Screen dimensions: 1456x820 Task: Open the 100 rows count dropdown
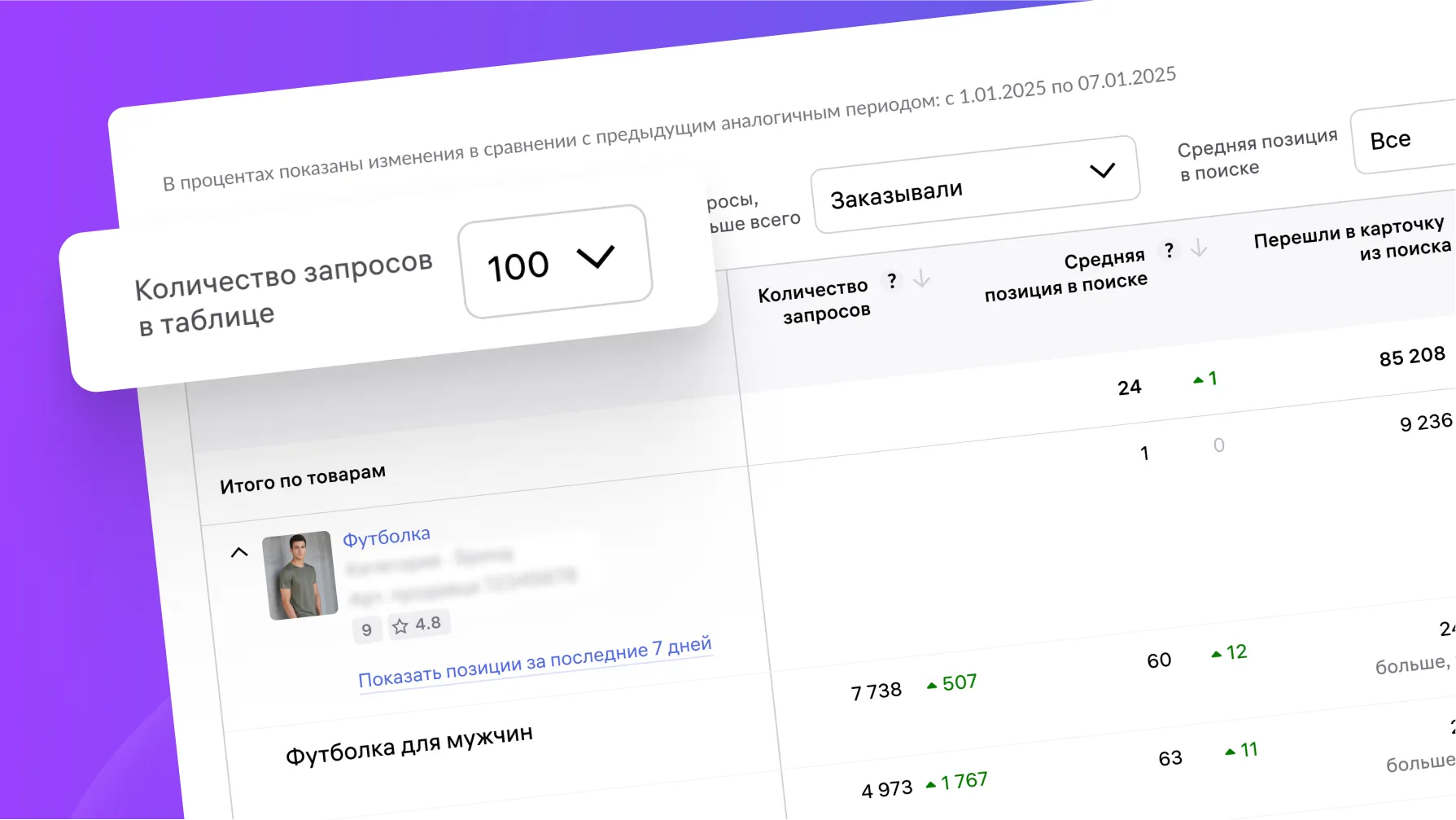556,261
